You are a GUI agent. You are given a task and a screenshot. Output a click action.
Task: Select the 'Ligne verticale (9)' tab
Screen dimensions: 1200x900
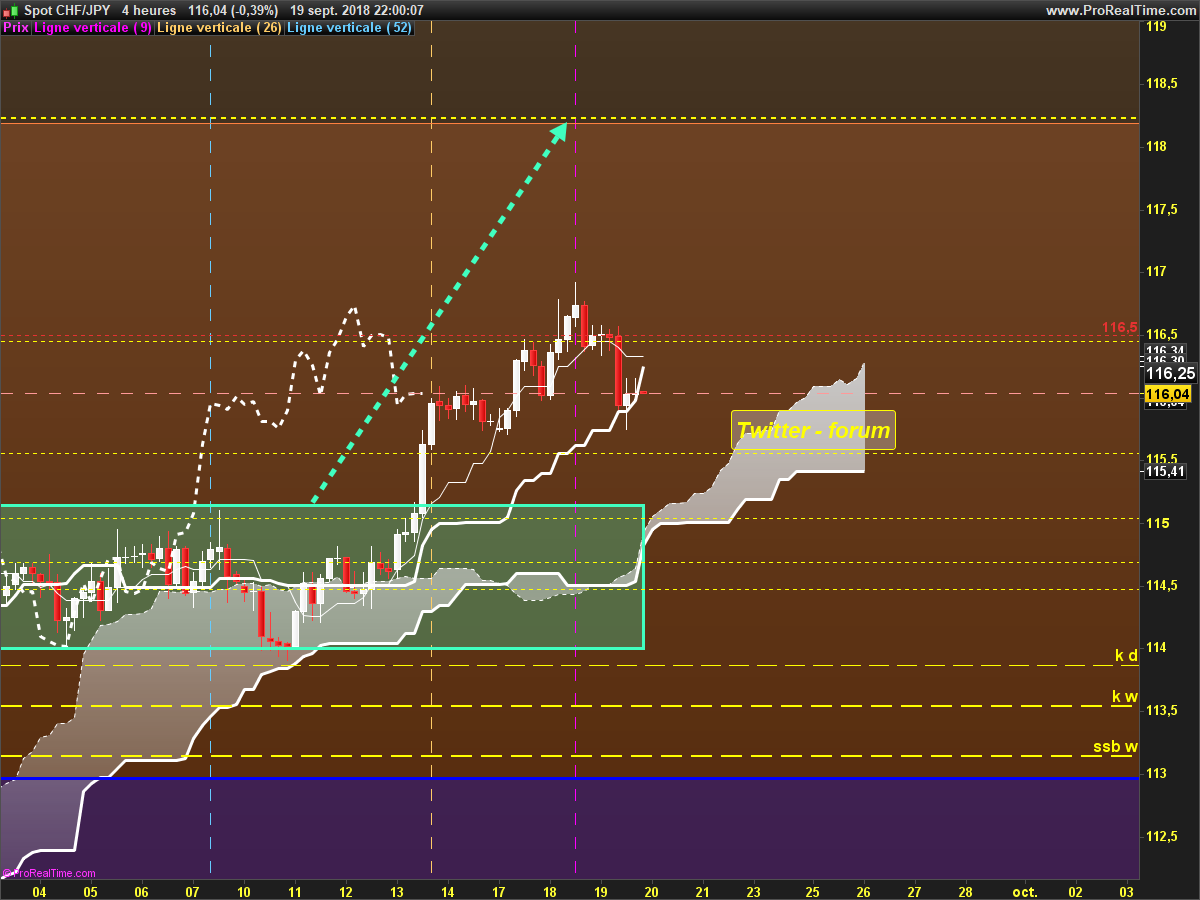(x=93, y=28)
